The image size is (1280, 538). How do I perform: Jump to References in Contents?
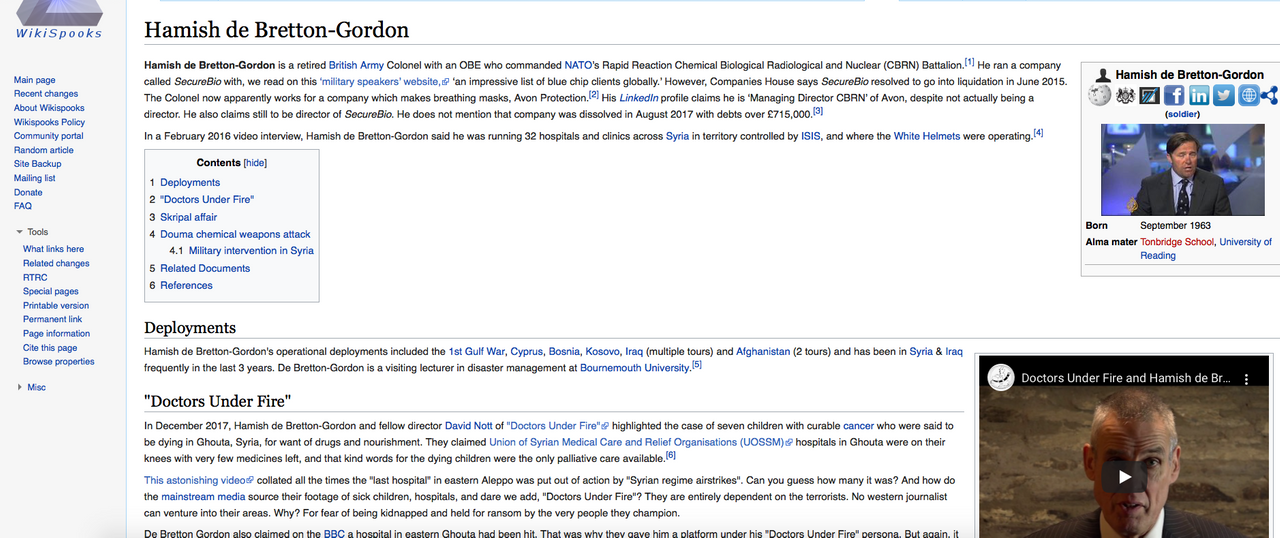[186, 285]
